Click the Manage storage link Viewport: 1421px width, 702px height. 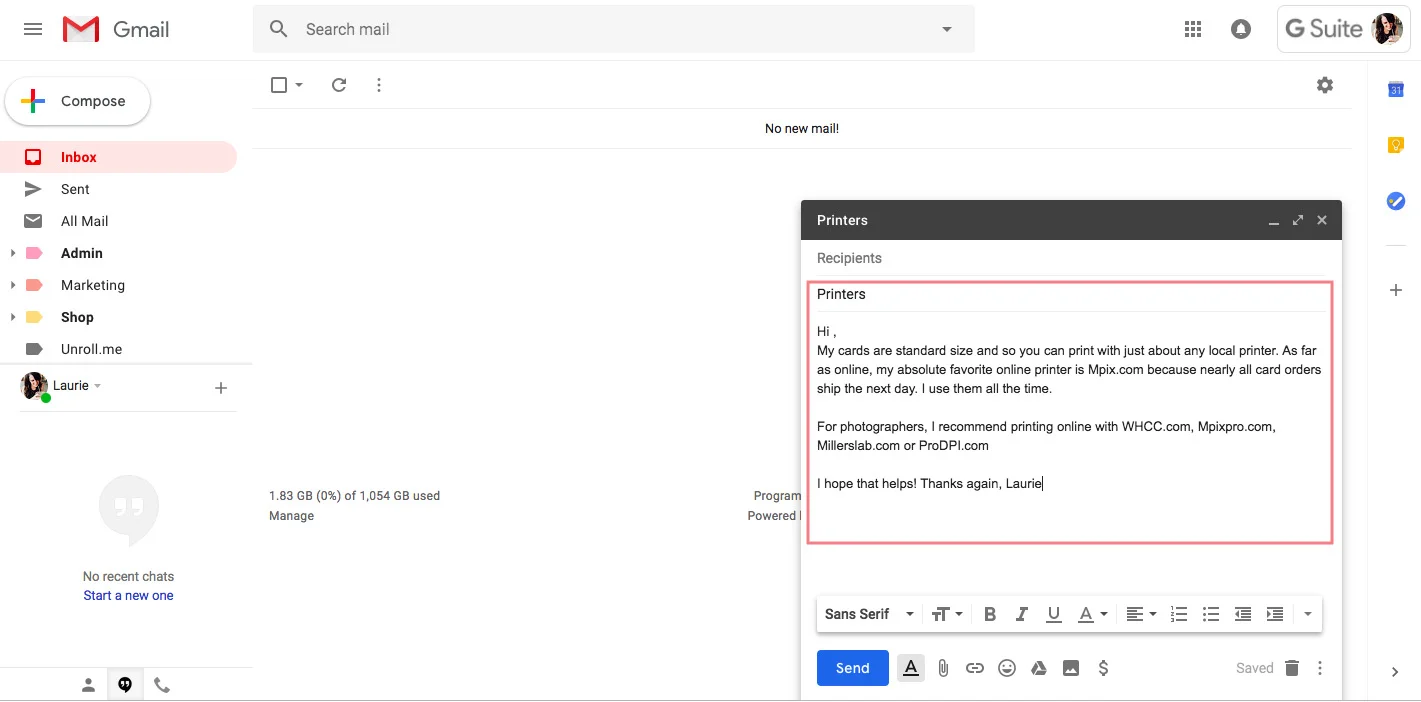tap(291, 516)
